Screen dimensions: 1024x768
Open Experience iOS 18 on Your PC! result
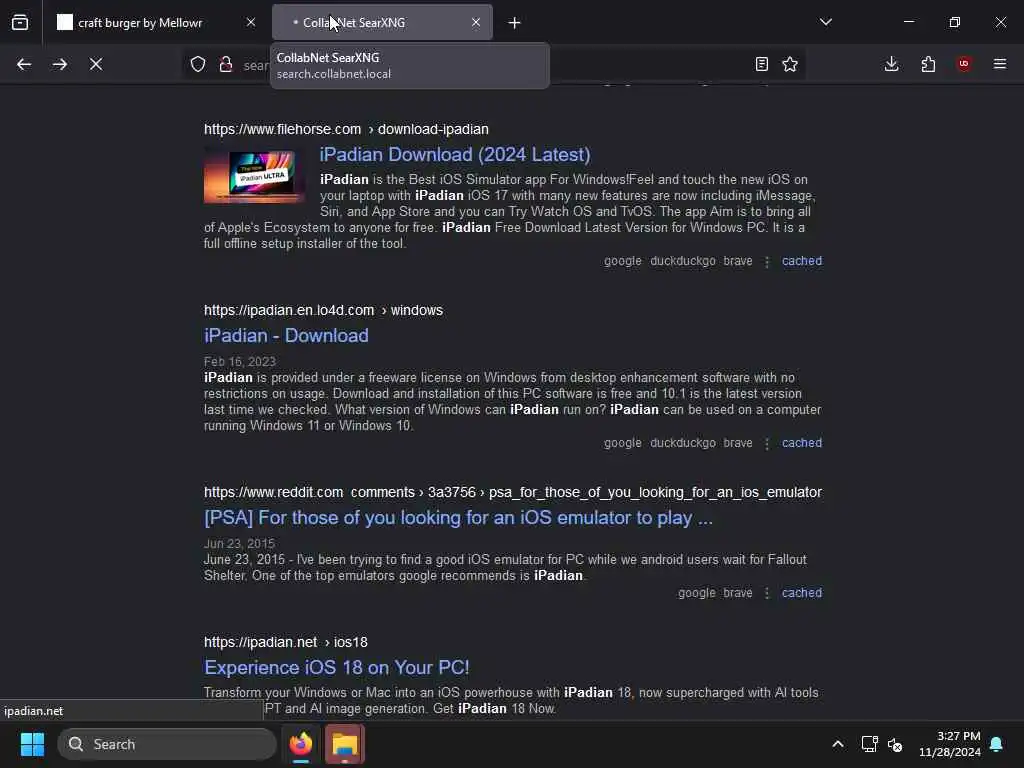[x=336, y=668]
